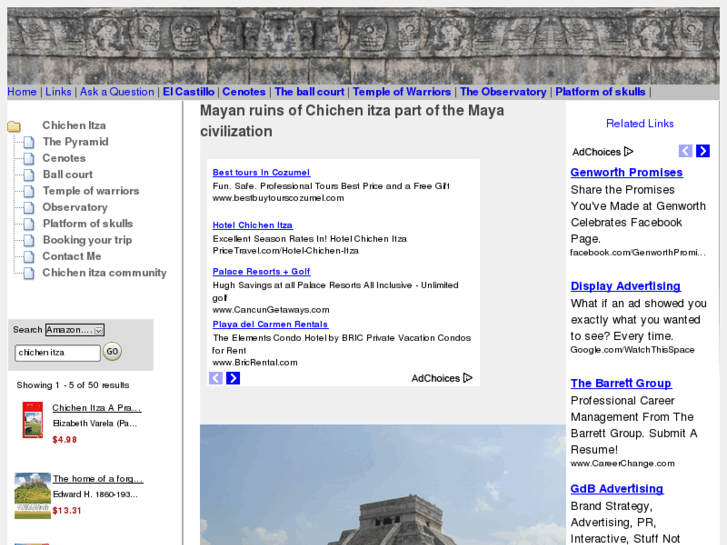Go to El Castillo page from nav bar

click(189, 92)
